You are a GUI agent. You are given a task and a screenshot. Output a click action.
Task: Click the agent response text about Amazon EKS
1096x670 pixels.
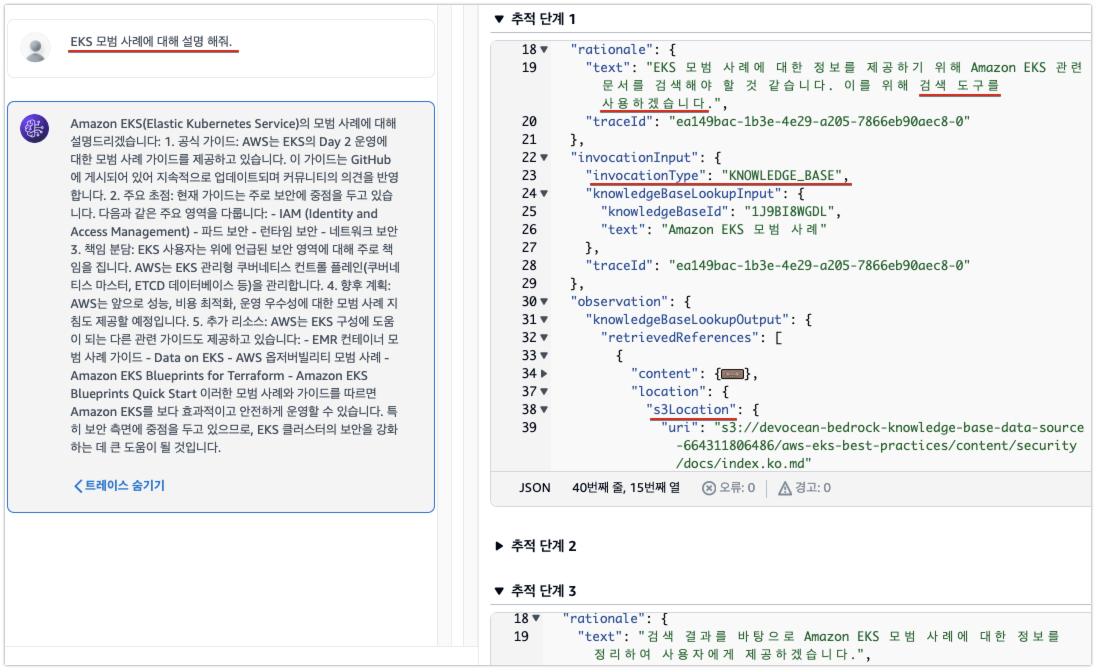click(x=235, y=285)
